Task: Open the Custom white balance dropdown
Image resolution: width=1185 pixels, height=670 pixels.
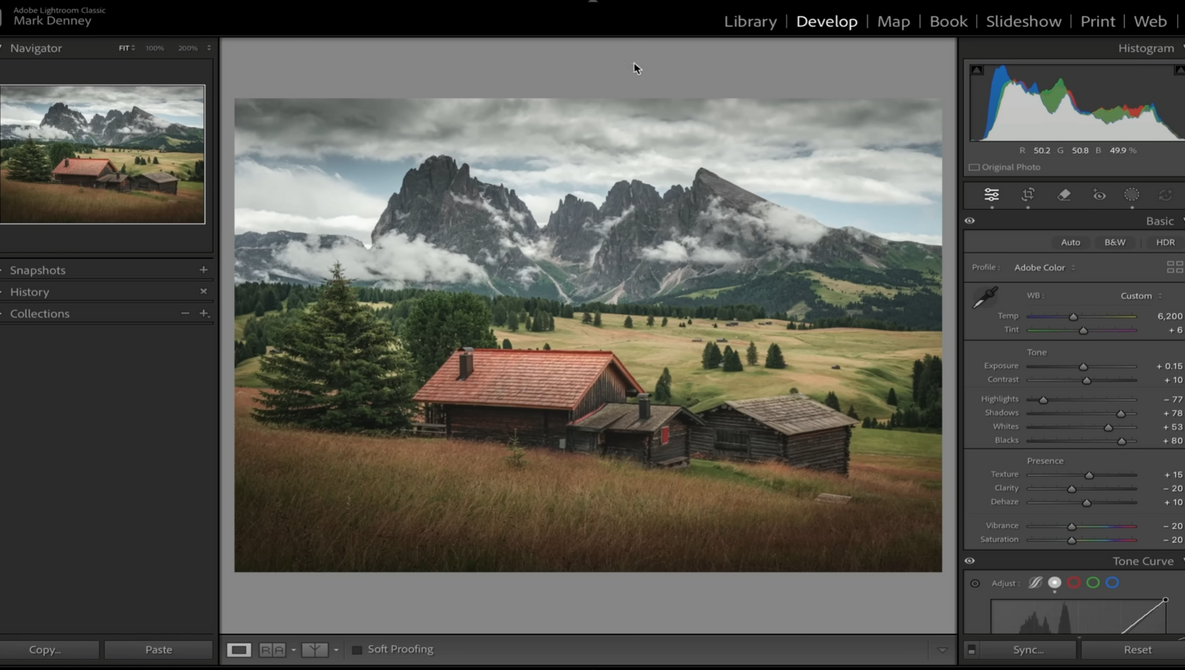Action: (1137, 295)
